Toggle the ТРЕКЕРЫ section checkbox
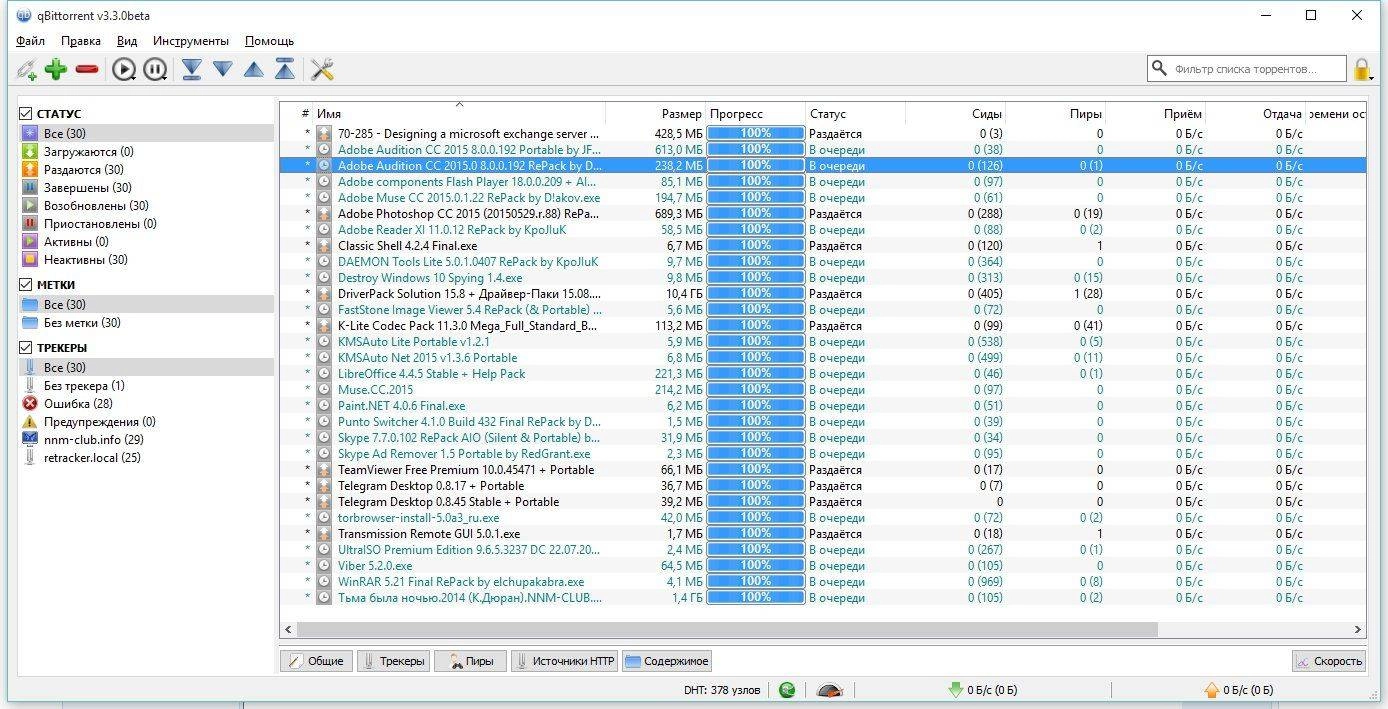 [26, 347]
